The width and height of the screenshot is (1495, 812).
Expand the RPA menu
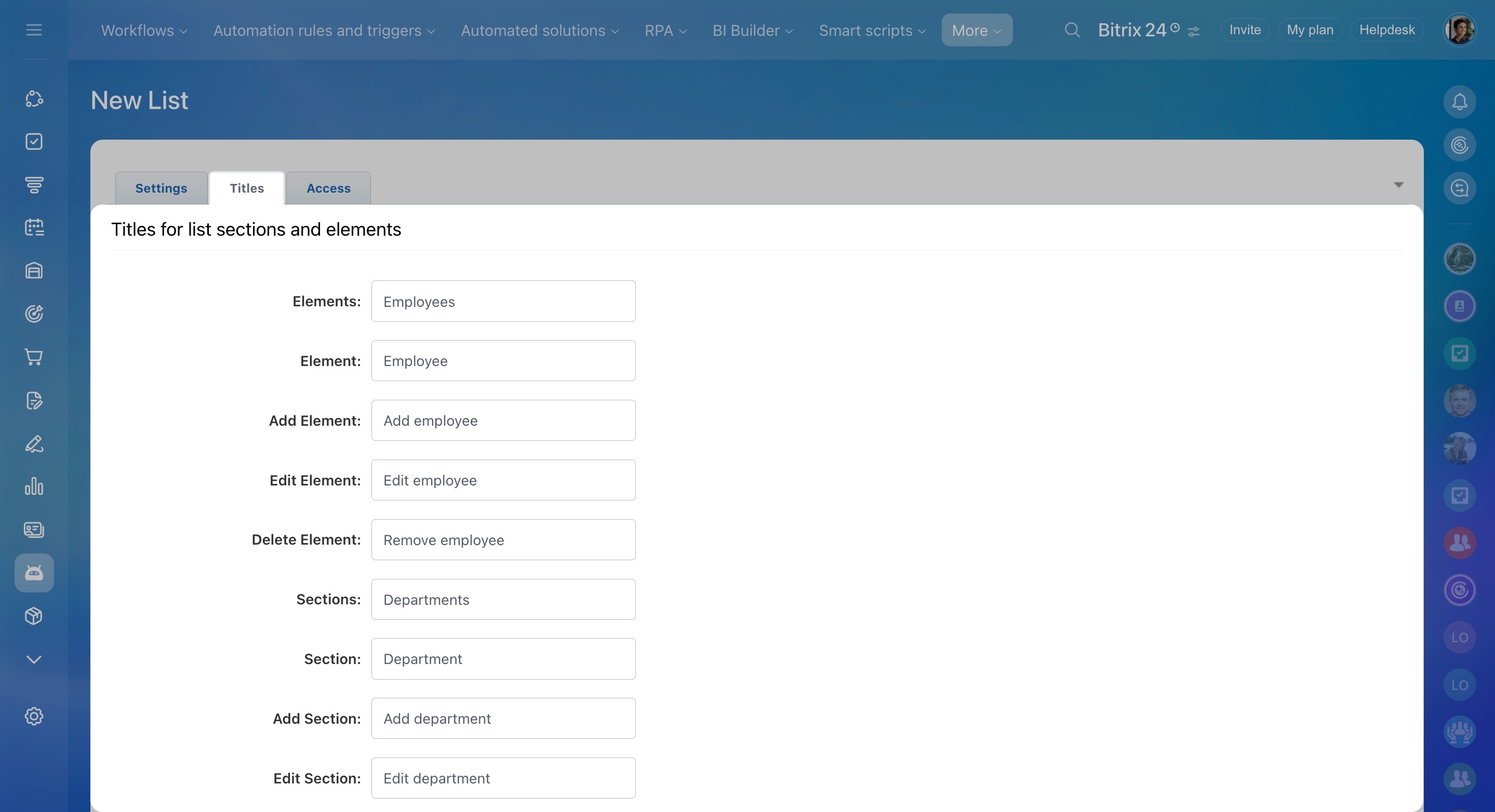(x=665, y=30)
